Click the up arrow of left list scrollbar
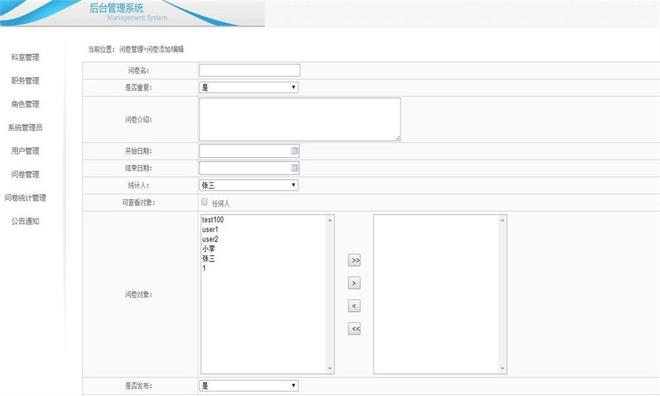Viewport: 660px width, 396px height. point(330,220)
